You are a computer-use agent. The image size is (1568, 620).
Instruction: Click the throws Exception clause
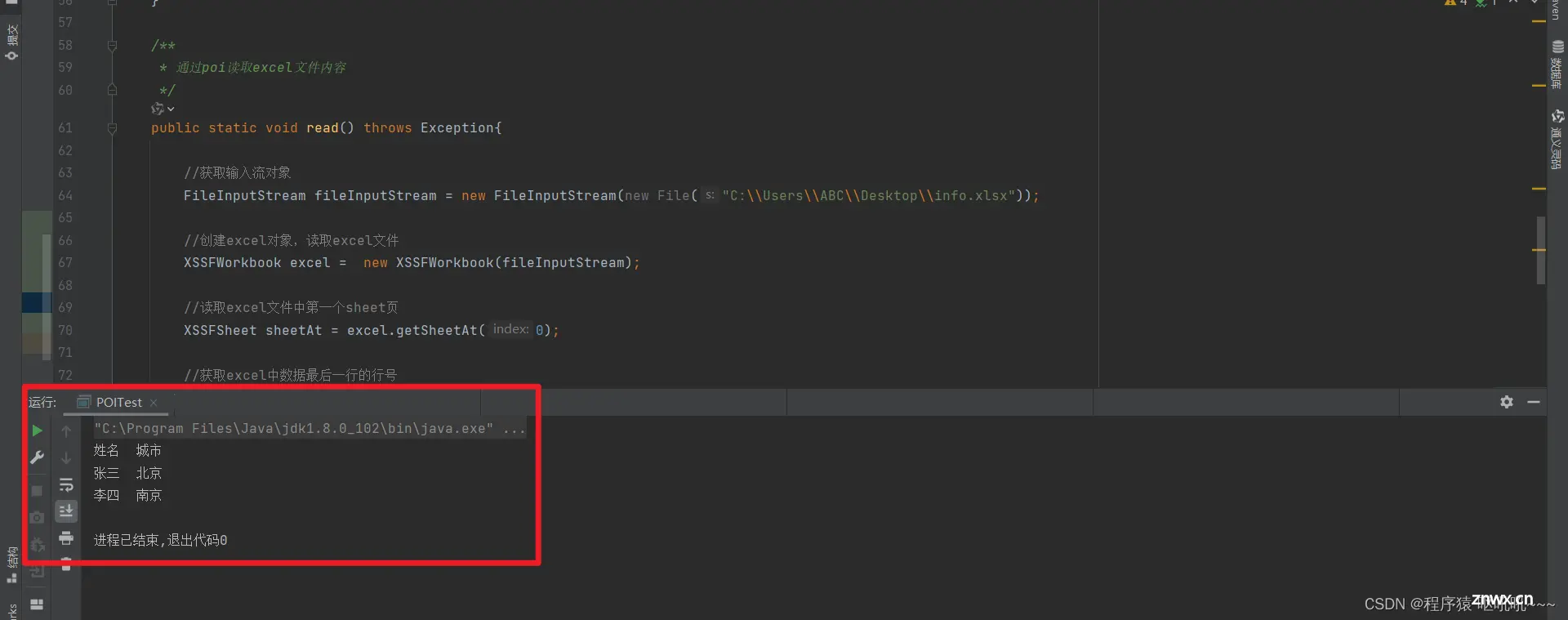pyautogui.click(x=428, y=128)
